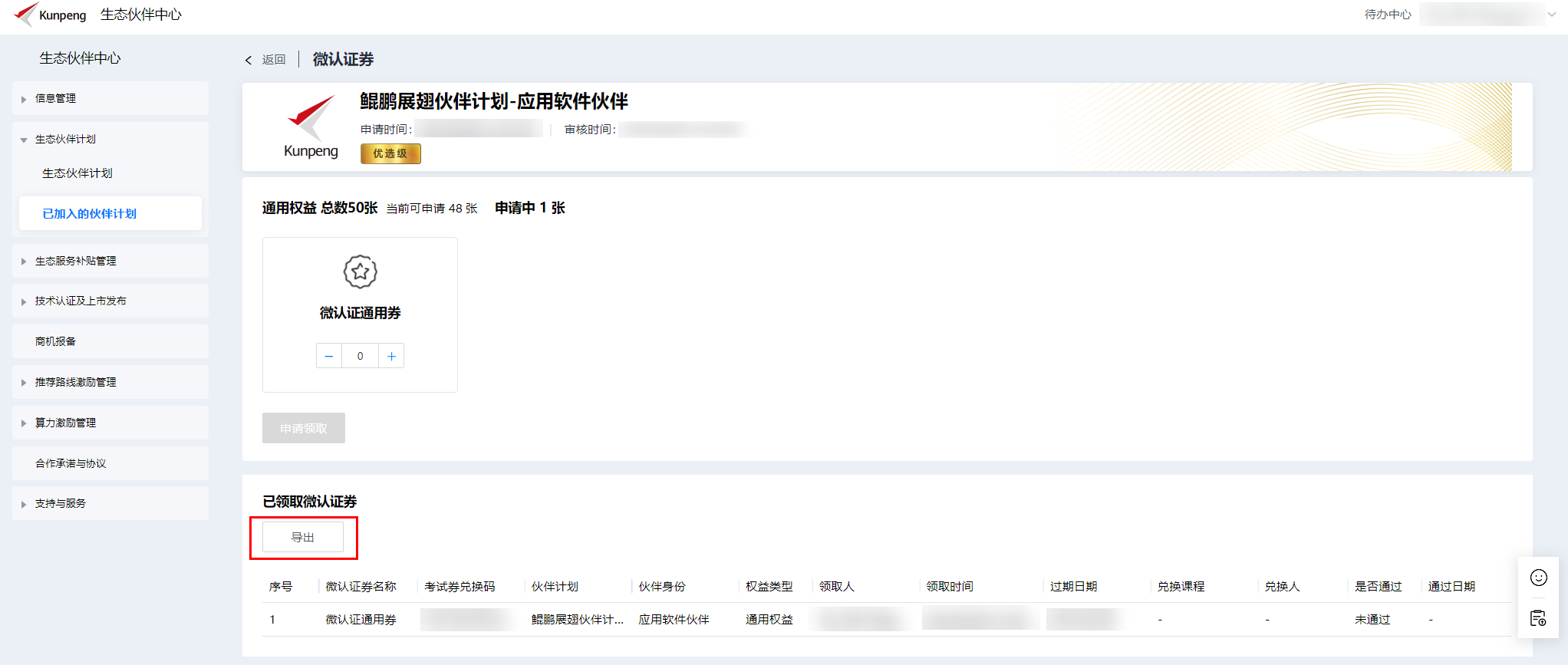This screenshot has width=1568, height=665.
Task: Click the 领取时间 column header
Action: (950, 587)
